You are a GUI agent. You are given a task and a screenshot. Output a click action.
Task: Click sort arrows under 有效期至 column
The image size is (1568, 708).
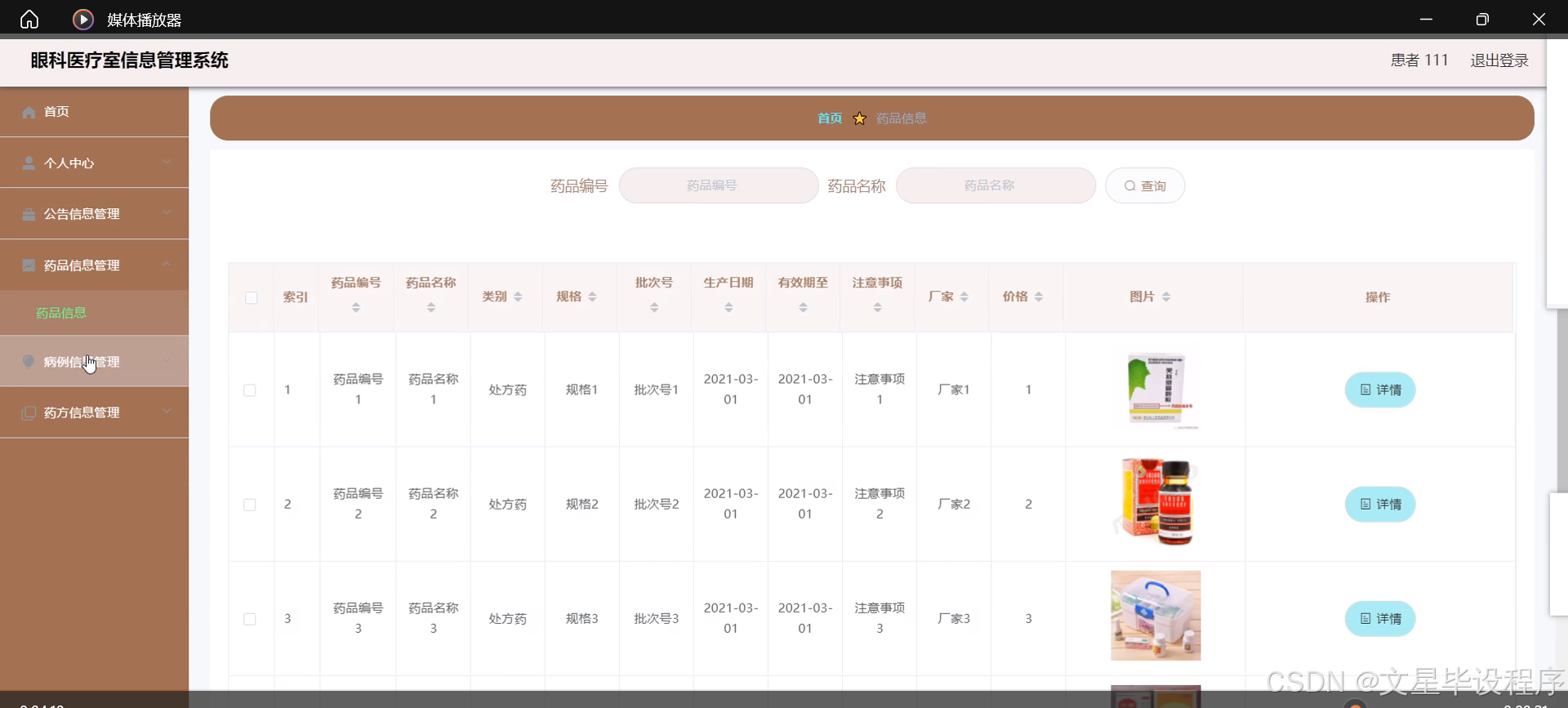click(803, 307)
